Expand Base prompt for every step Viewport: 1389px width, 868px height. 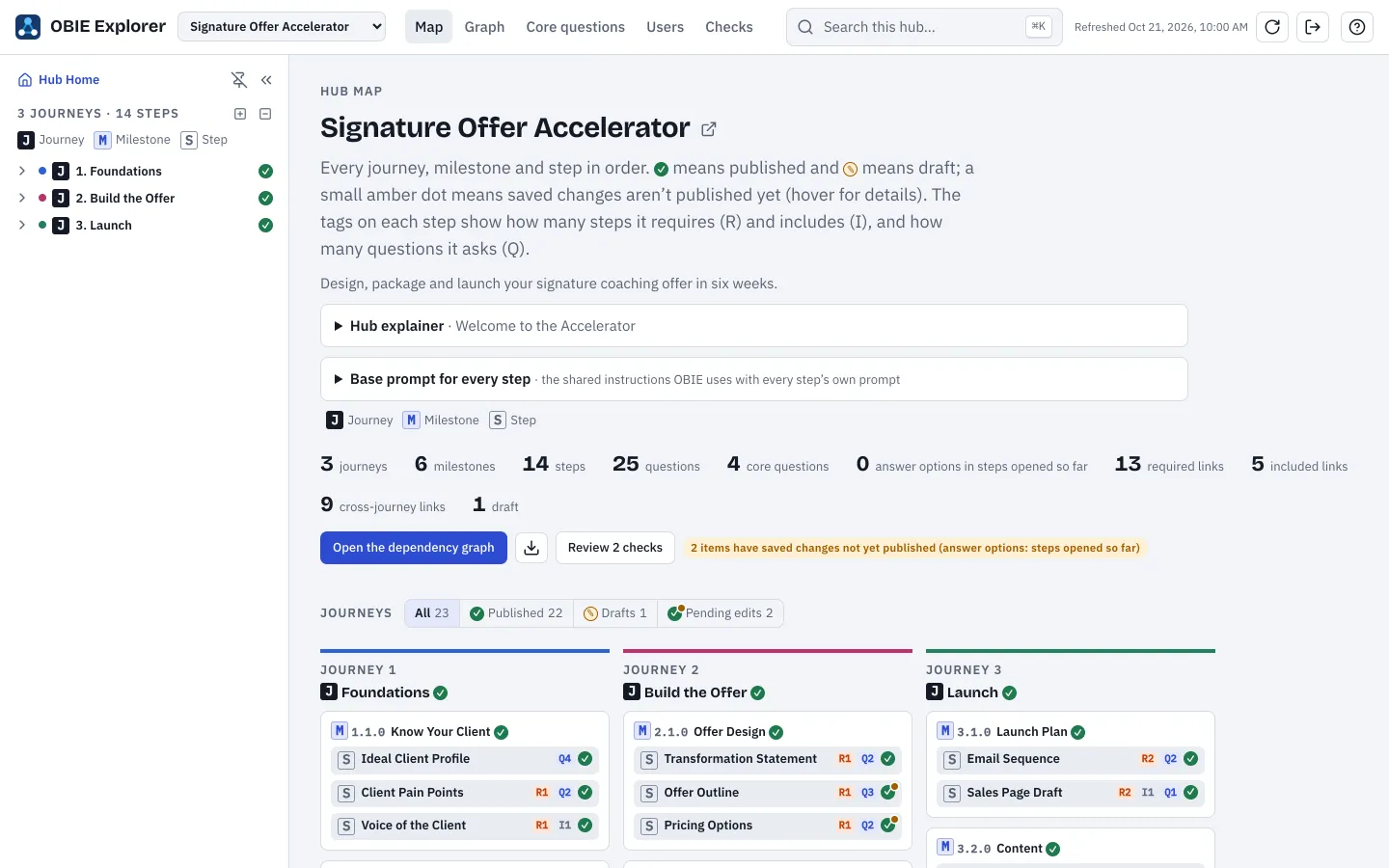tap(753, 379)
